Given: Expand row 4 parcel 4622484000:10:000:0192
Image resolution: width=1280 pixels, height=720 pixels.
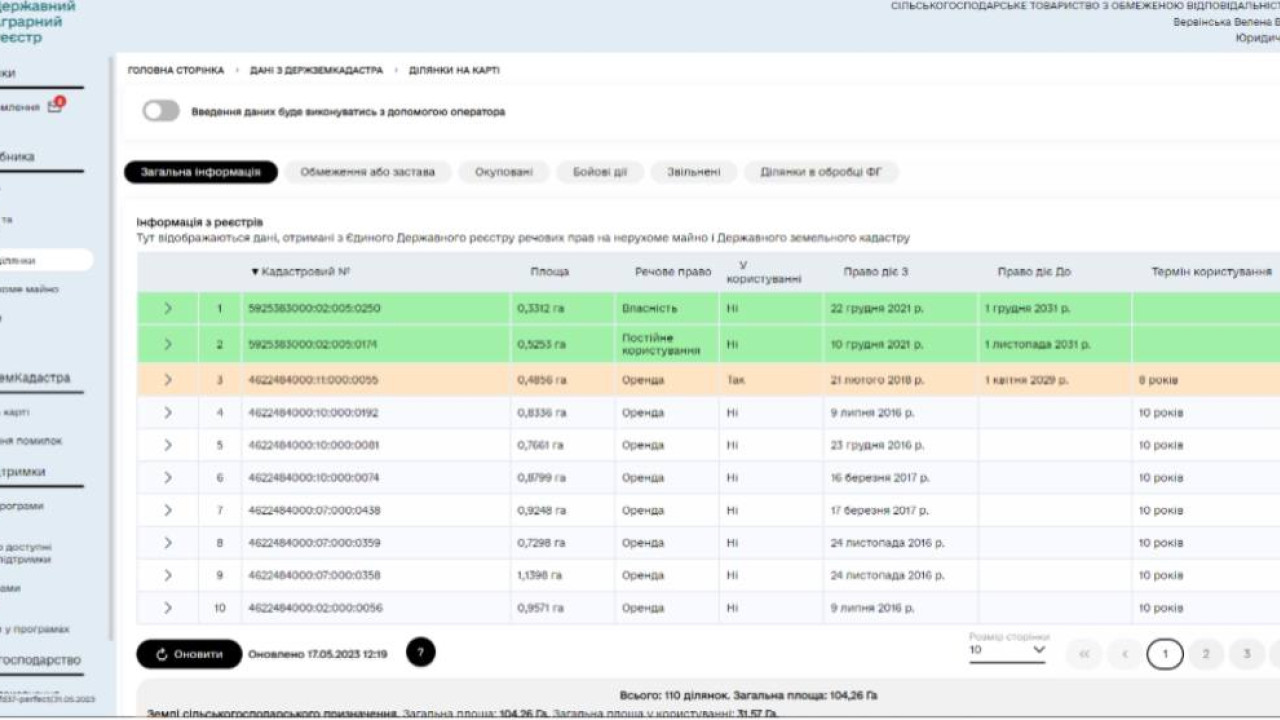Looking at the screenshot, I should pyautogui.click(x=168, y=412).
